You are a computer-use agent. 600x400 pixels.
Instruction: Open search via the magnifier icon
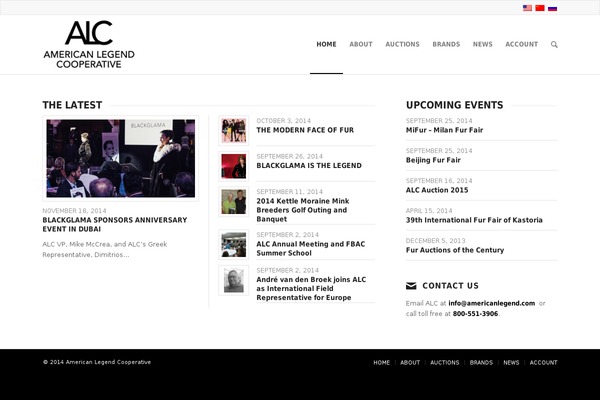(554, 44)
